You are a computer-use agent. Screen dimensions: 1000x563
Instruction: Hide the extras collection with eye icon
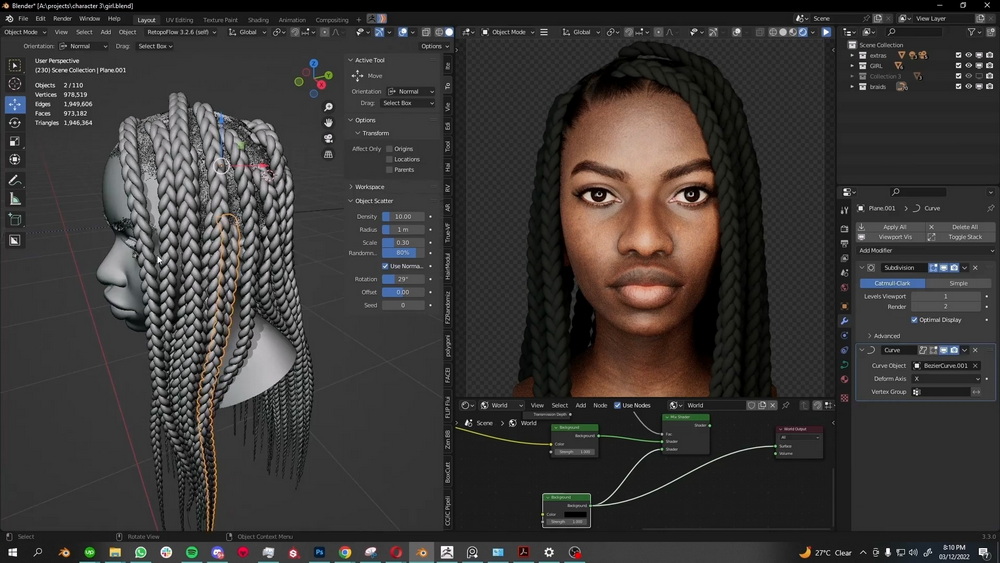click(x=968, y=55)
